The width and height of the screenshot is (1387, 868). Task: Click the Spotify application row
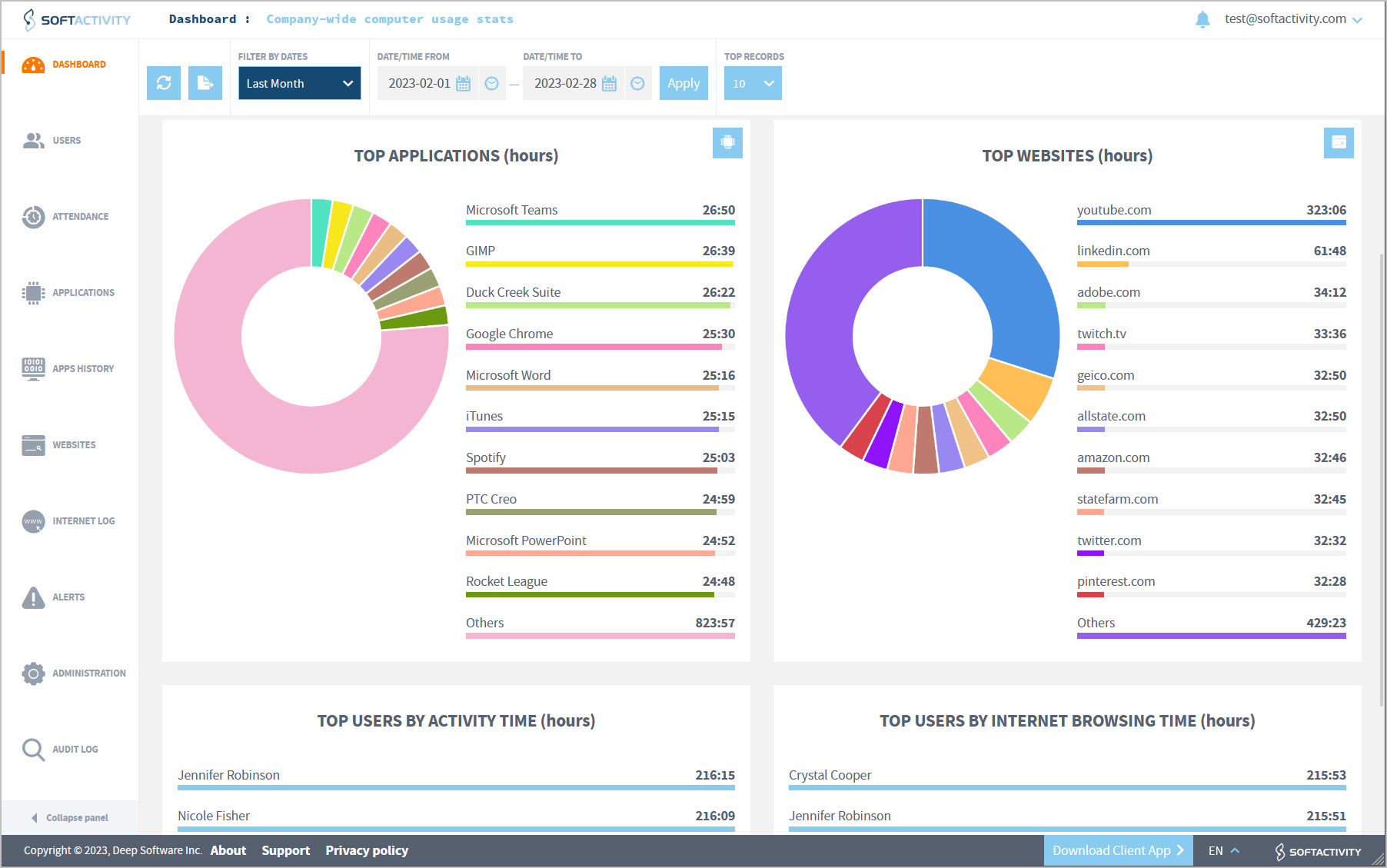tap(600, 463)
